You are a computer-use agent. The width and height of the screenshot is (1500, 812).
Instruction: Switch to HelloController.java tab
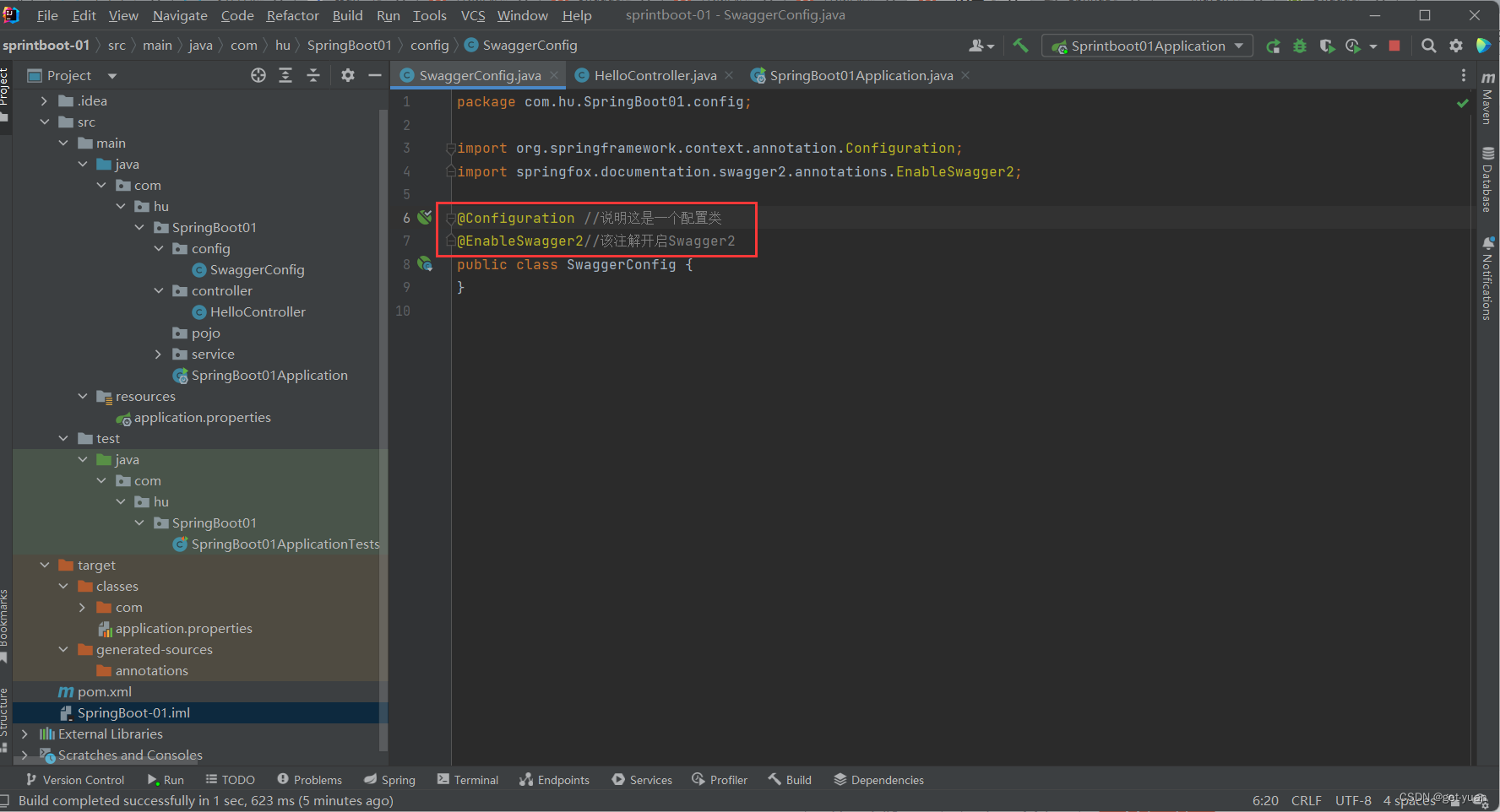pos(655,76)
